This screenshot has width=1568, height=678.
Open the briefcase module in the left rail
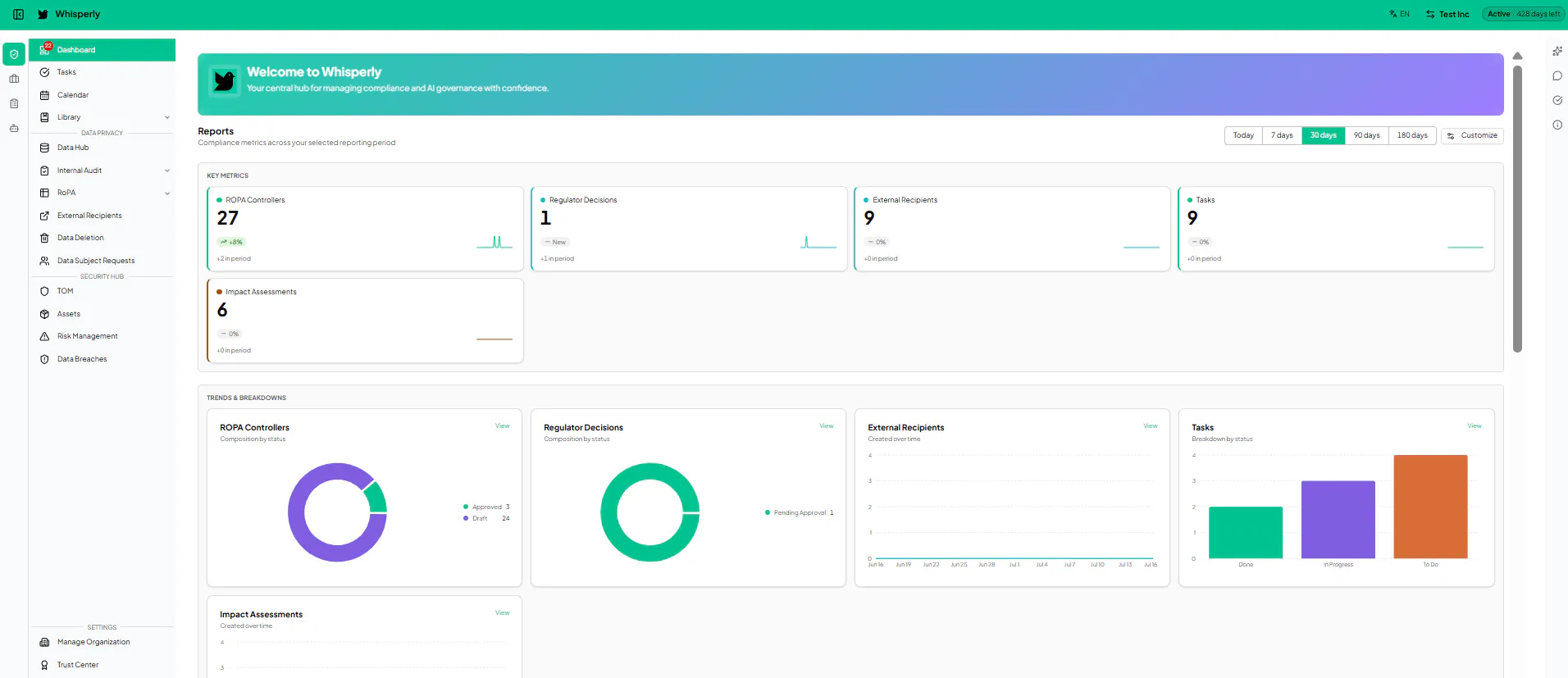(14, 79)
